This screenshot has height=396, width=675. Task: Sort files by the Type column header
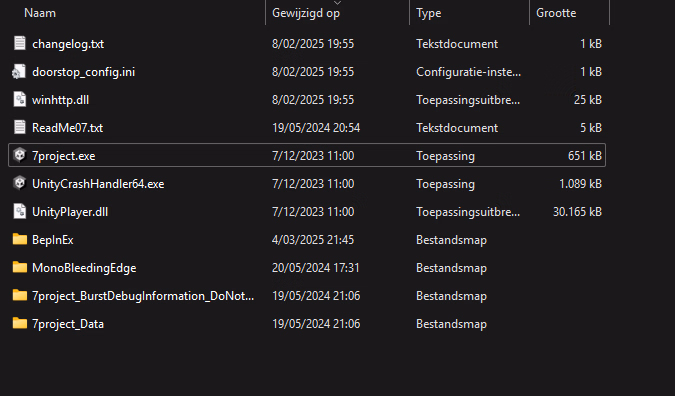[x=428, y=13]
